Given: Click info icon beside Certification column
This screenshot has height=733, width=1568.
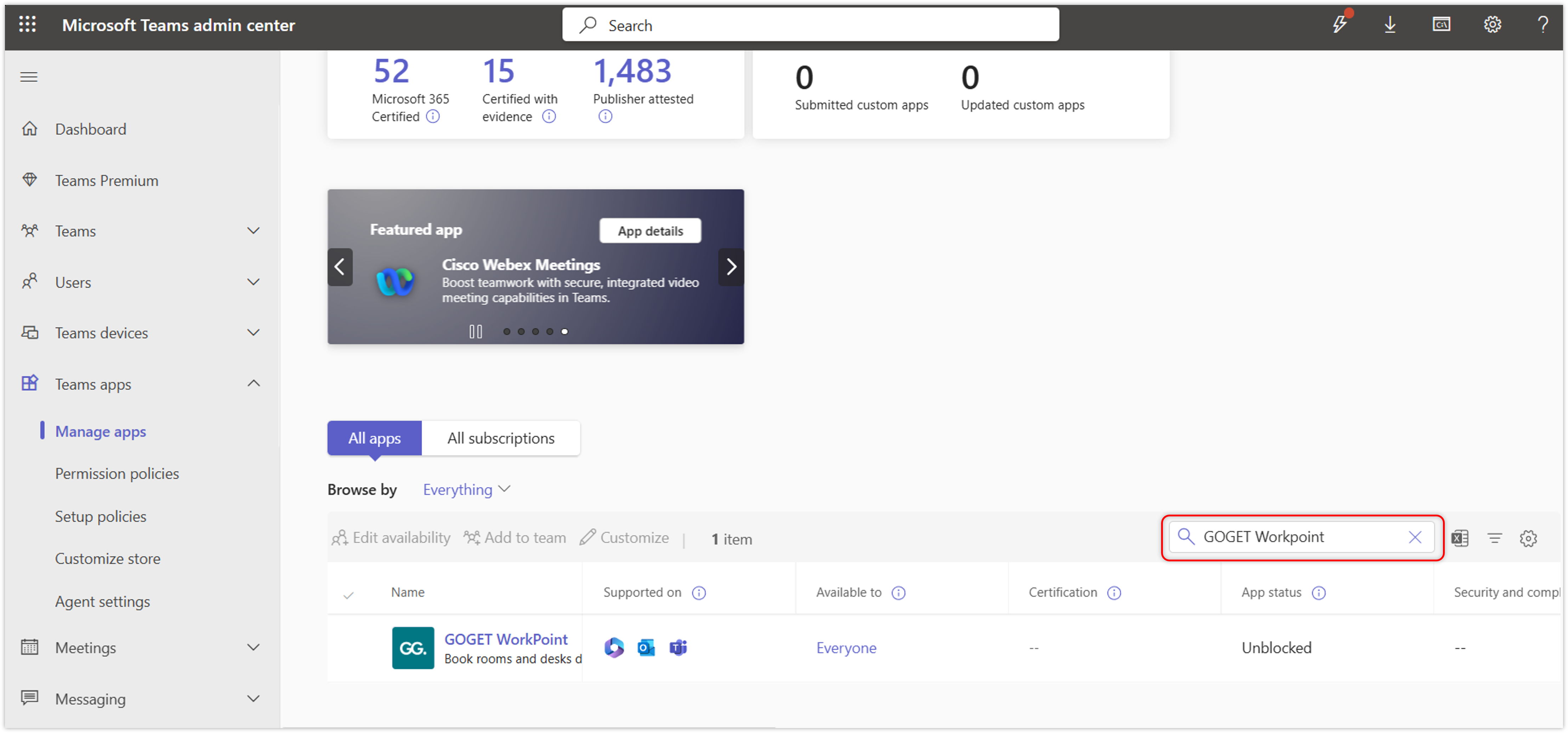Looking at the screenshot, I should pyautogui.click(x=1114, y=592).
